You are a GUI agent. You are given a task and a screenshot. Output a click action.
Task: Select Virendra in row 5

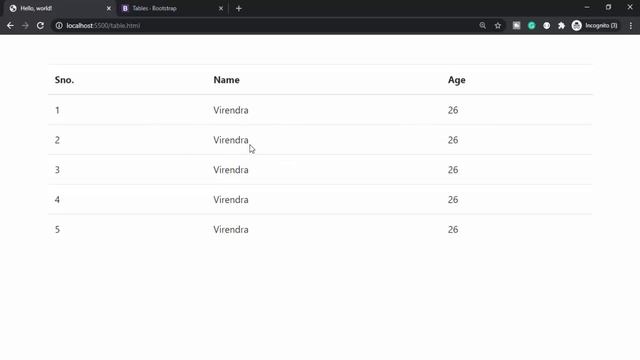click(231, 229)
